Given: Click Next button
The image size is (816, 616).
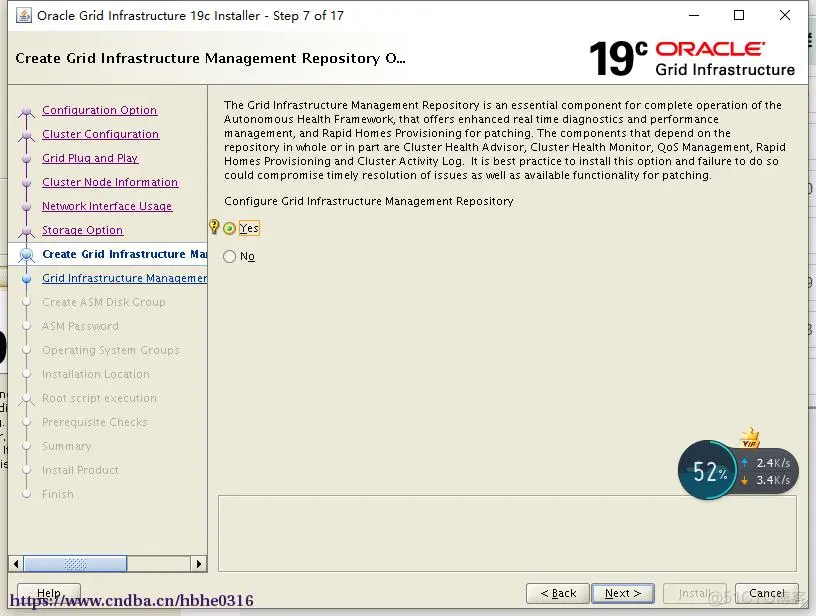Looking at the screenshot, I should tap(623, 593).
